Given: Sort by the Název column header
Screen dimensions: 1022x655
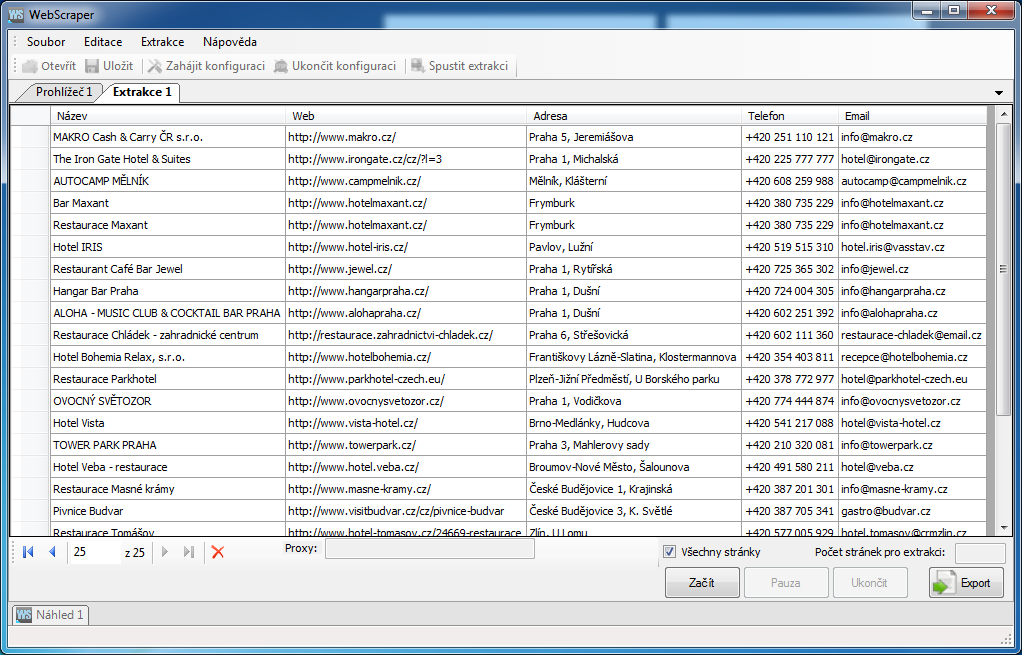Looking at the screenshot, I should [x=168, y=116].
